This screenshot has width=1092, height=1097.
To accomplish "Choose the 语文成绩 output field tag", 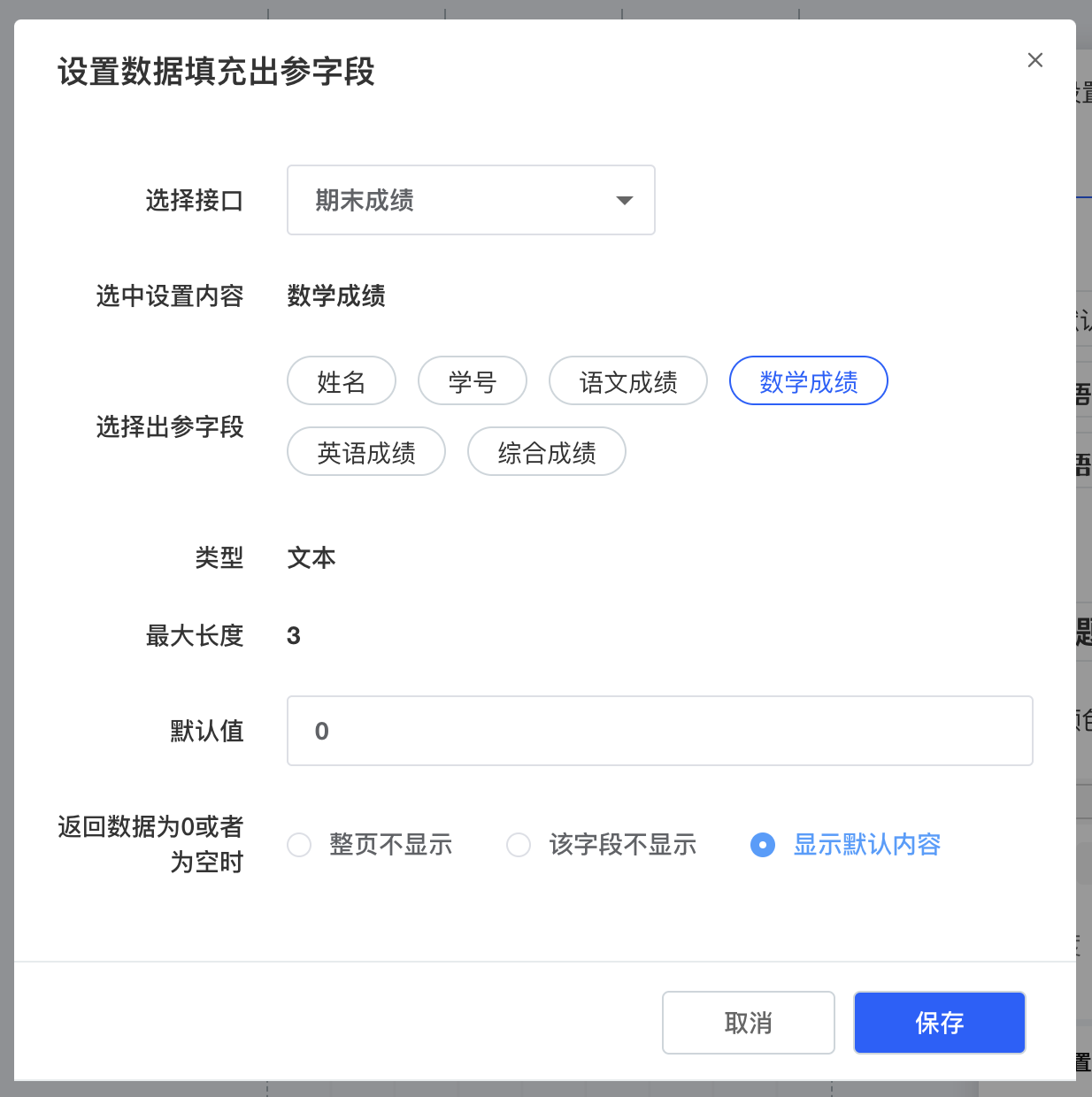I will tap(627, 381).
